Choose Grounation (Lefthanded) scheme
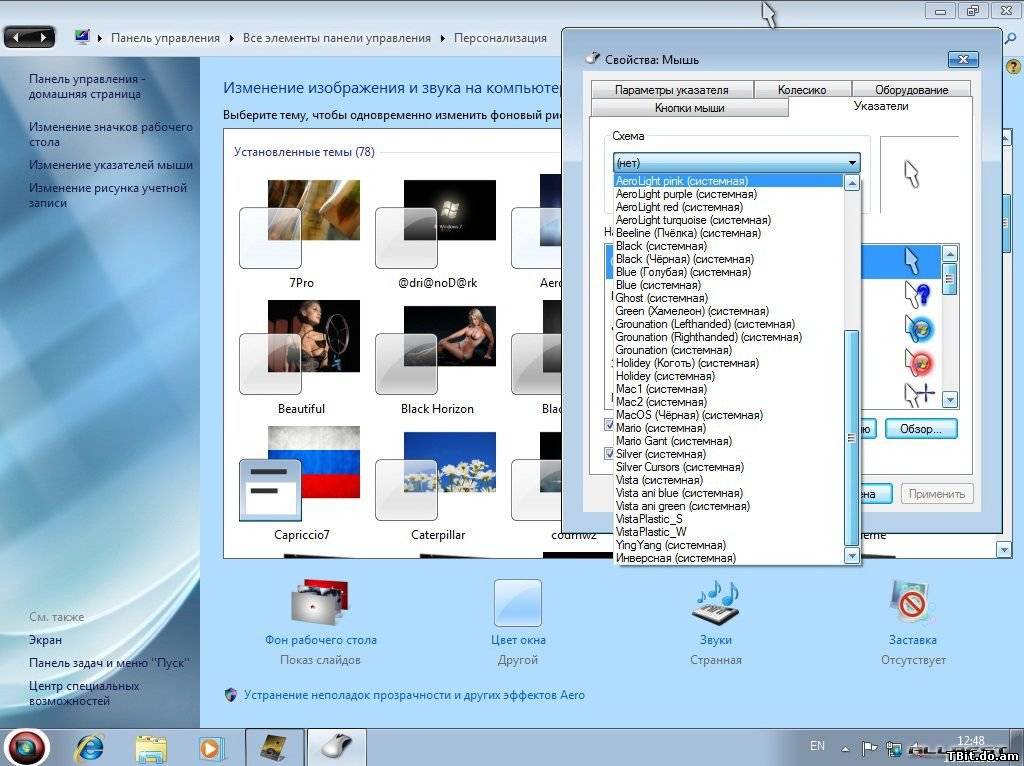 (x=728, y=324)
